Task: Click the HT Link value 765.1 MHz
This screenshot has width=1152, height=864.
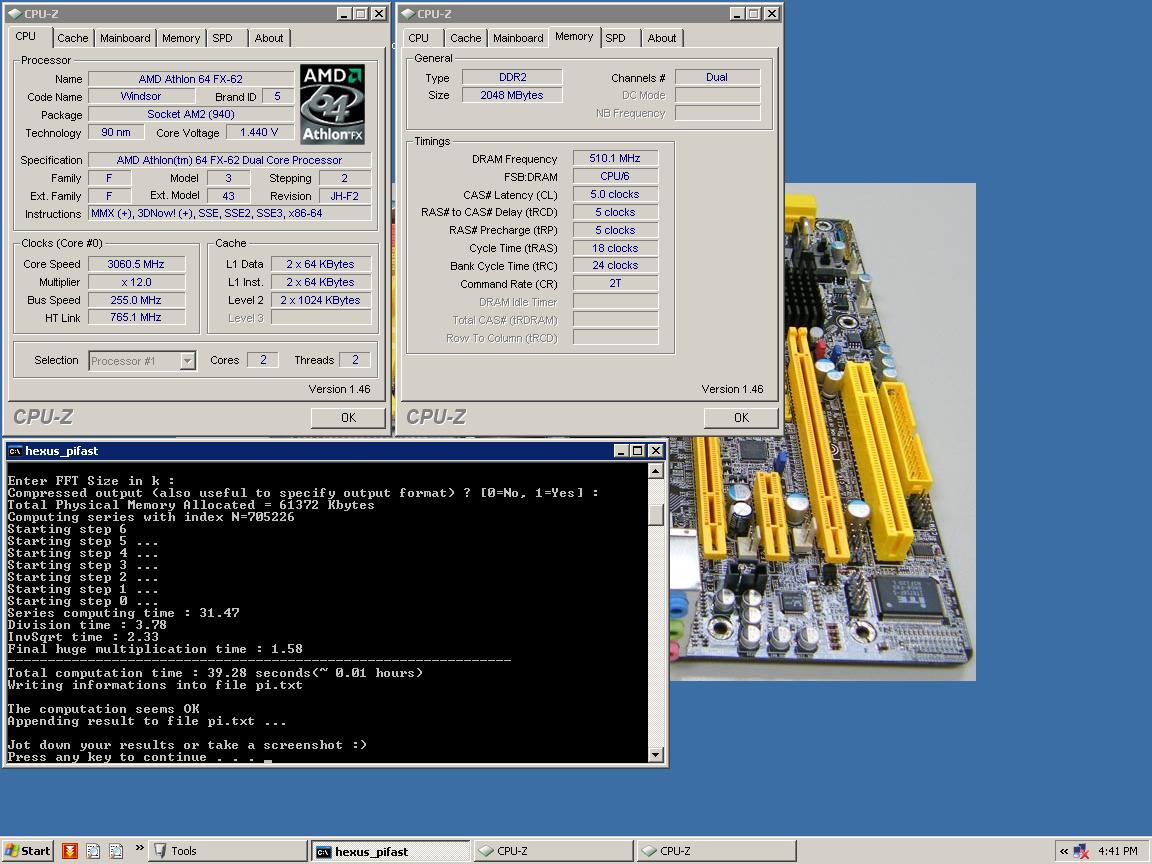Action: pos(136,317)
